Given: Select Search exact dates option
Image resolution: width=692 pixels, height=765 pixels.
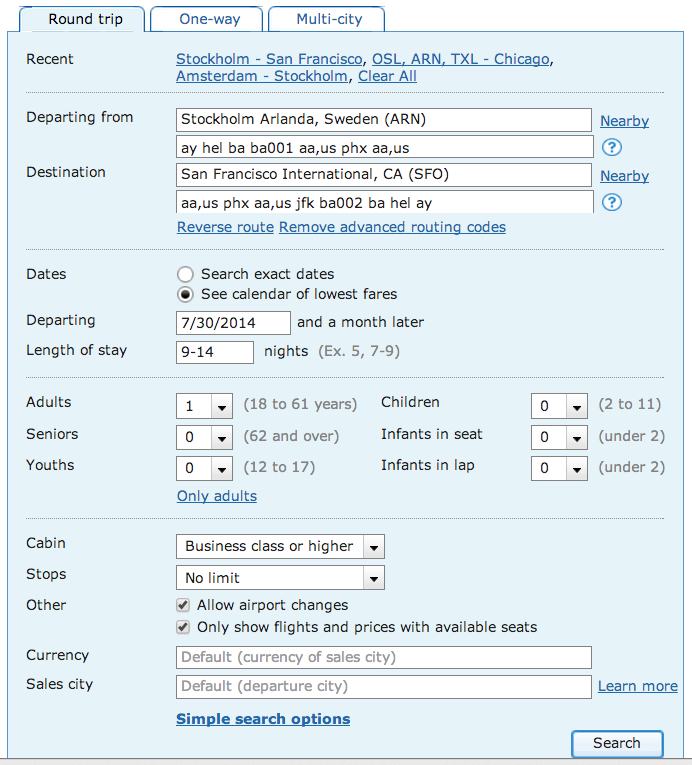Looking at the screenshot, I should pyautogui.click(x=185, y=274).
